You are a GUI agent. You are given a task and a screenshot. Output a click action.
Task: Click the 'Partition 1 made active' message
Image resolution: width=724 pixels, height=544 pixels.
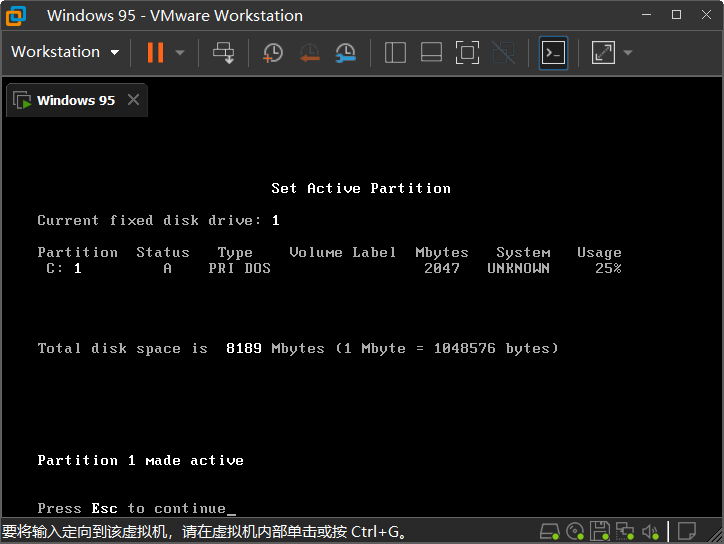(140, 460)
